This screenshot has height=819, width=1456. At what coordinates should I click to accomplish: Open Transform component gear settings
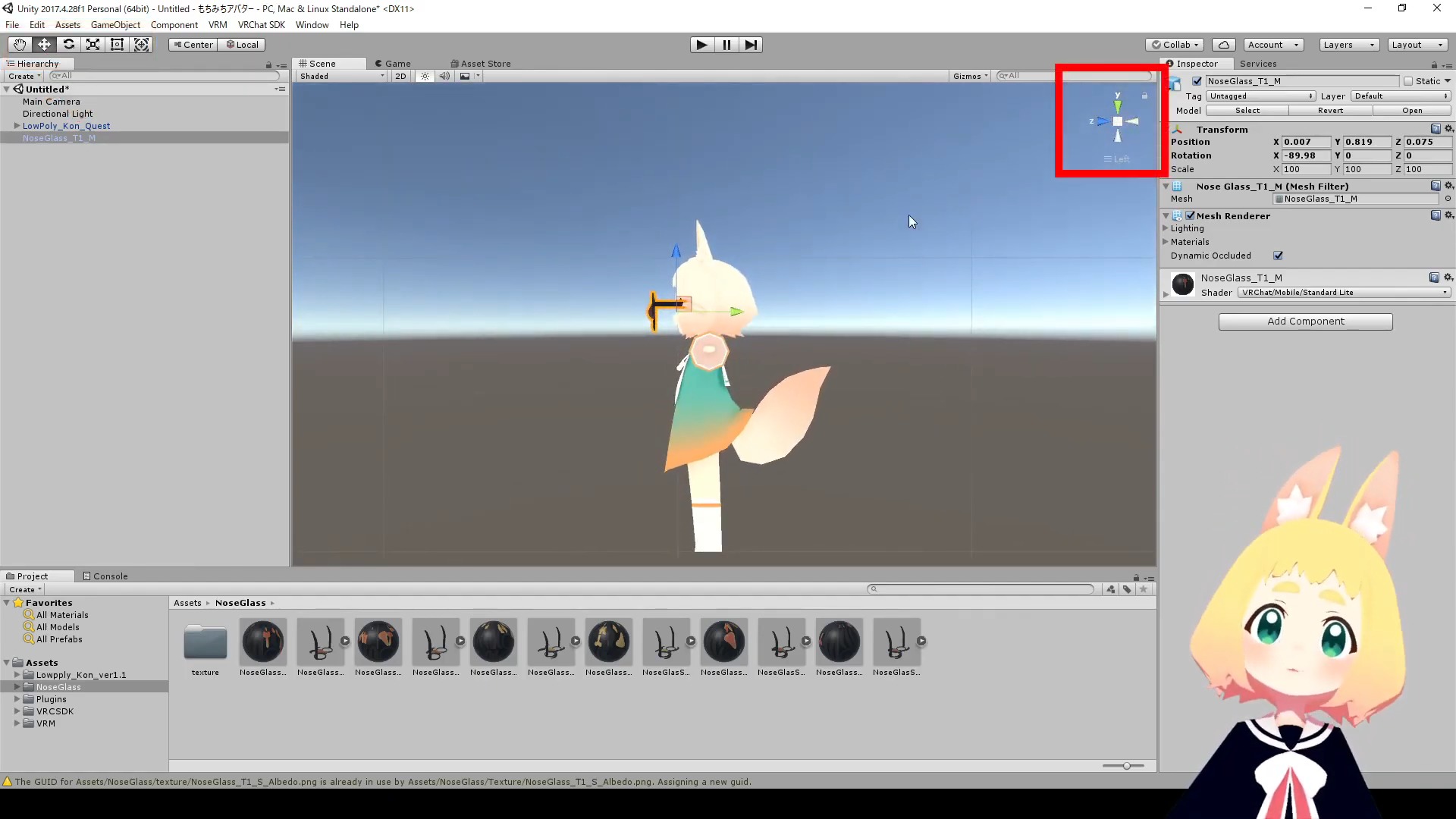pyautogui.click(x=1448, y=129)
